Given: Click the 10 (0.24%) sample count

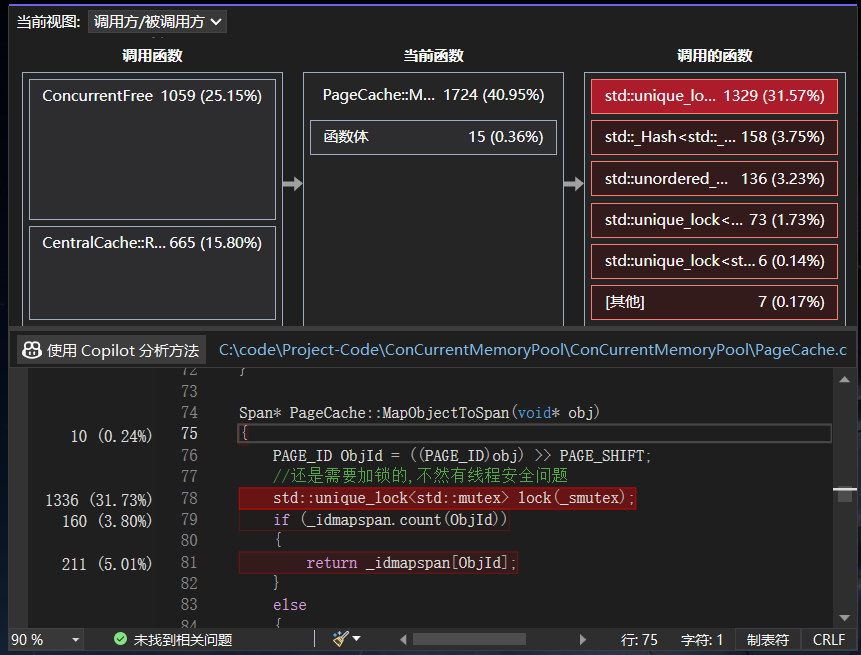Looking at the screenshot, I should click(111, 436).
